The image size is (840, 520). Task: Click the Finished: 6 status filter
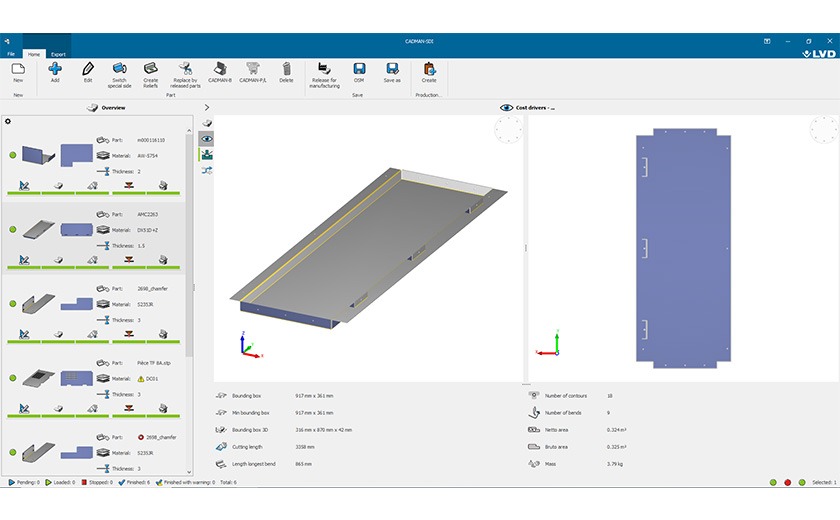134,483
